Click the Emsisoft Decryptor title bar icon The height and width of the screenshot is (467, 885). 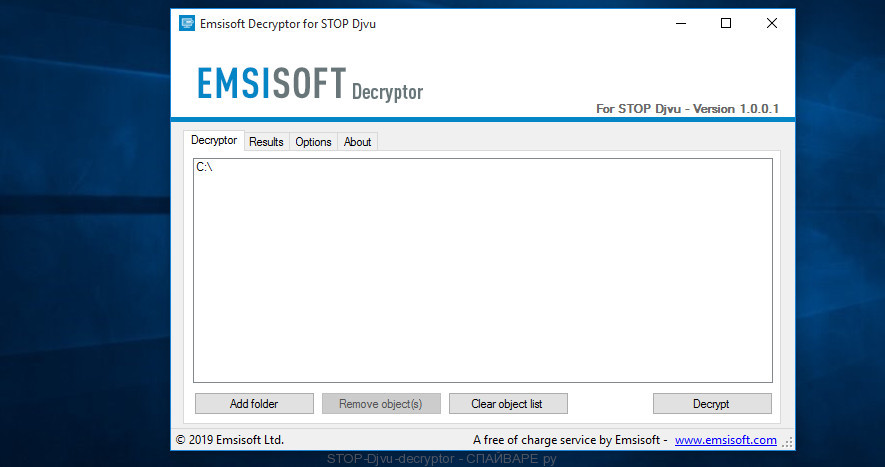click(187, 23)
